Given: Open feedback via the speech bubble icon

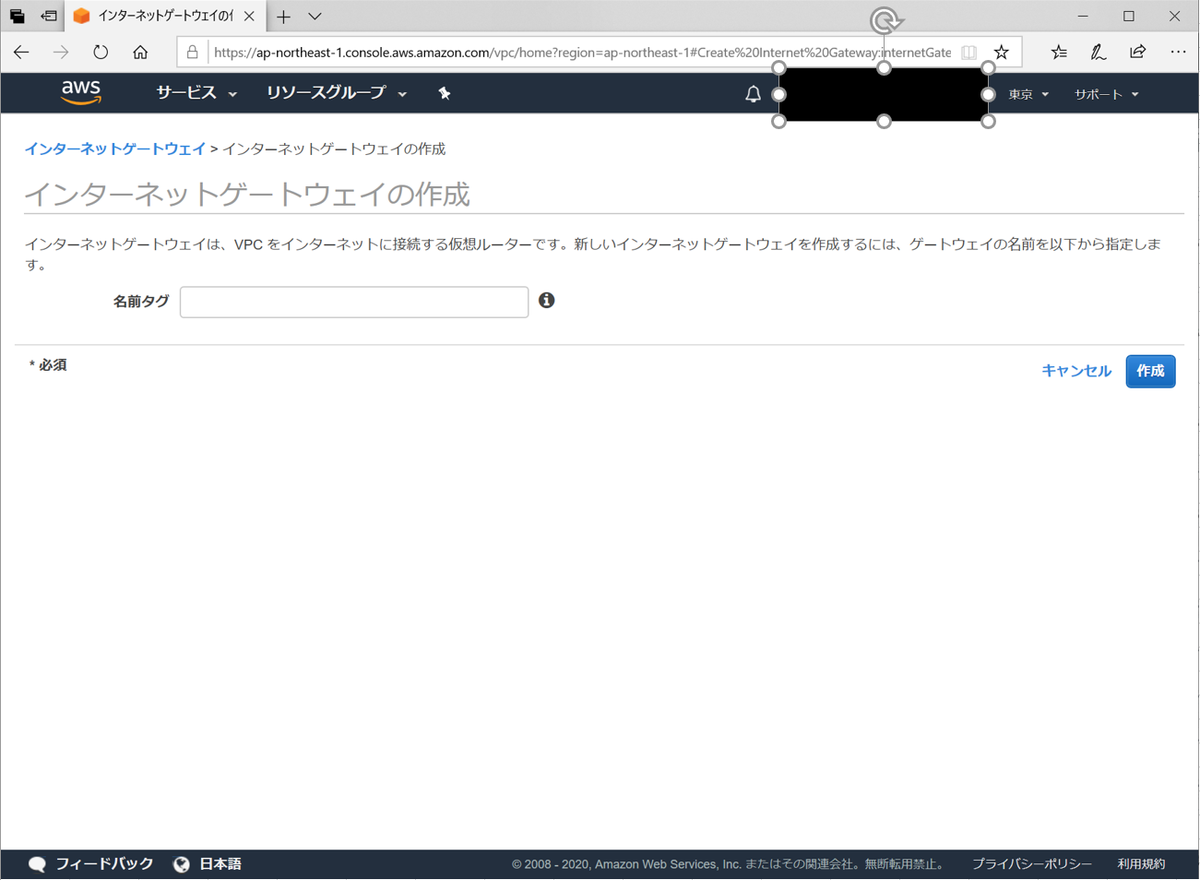Looking at the screenshot, I should [x=37, y=863].
